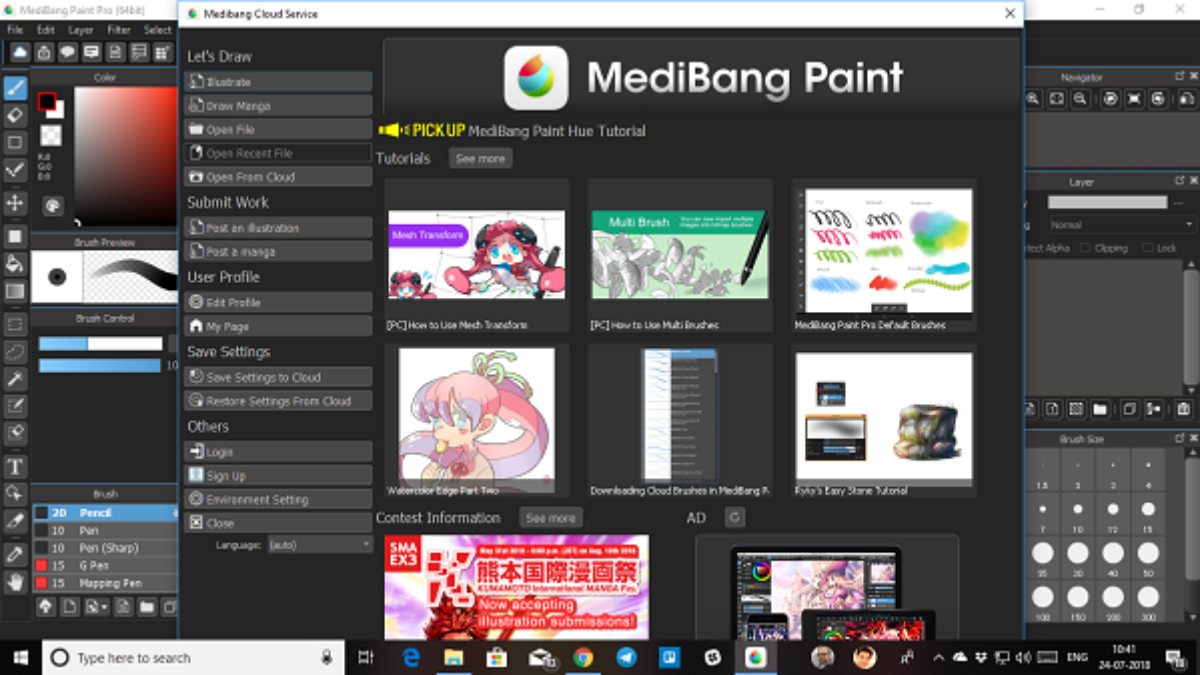Click the Edit Profile button
The height and width of the screenshot is (675, 1200).
coord(278,302)
